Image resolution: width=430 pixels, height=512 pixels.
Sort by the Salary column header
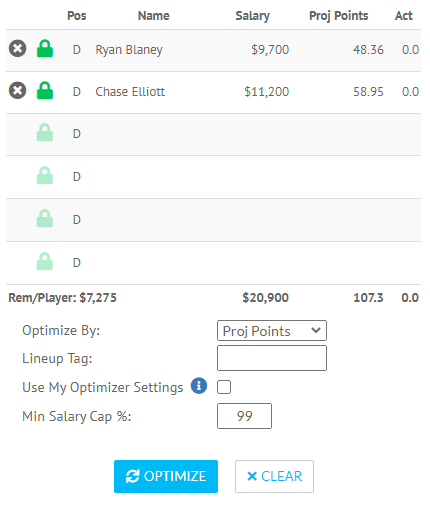click(x=252, y=16)
